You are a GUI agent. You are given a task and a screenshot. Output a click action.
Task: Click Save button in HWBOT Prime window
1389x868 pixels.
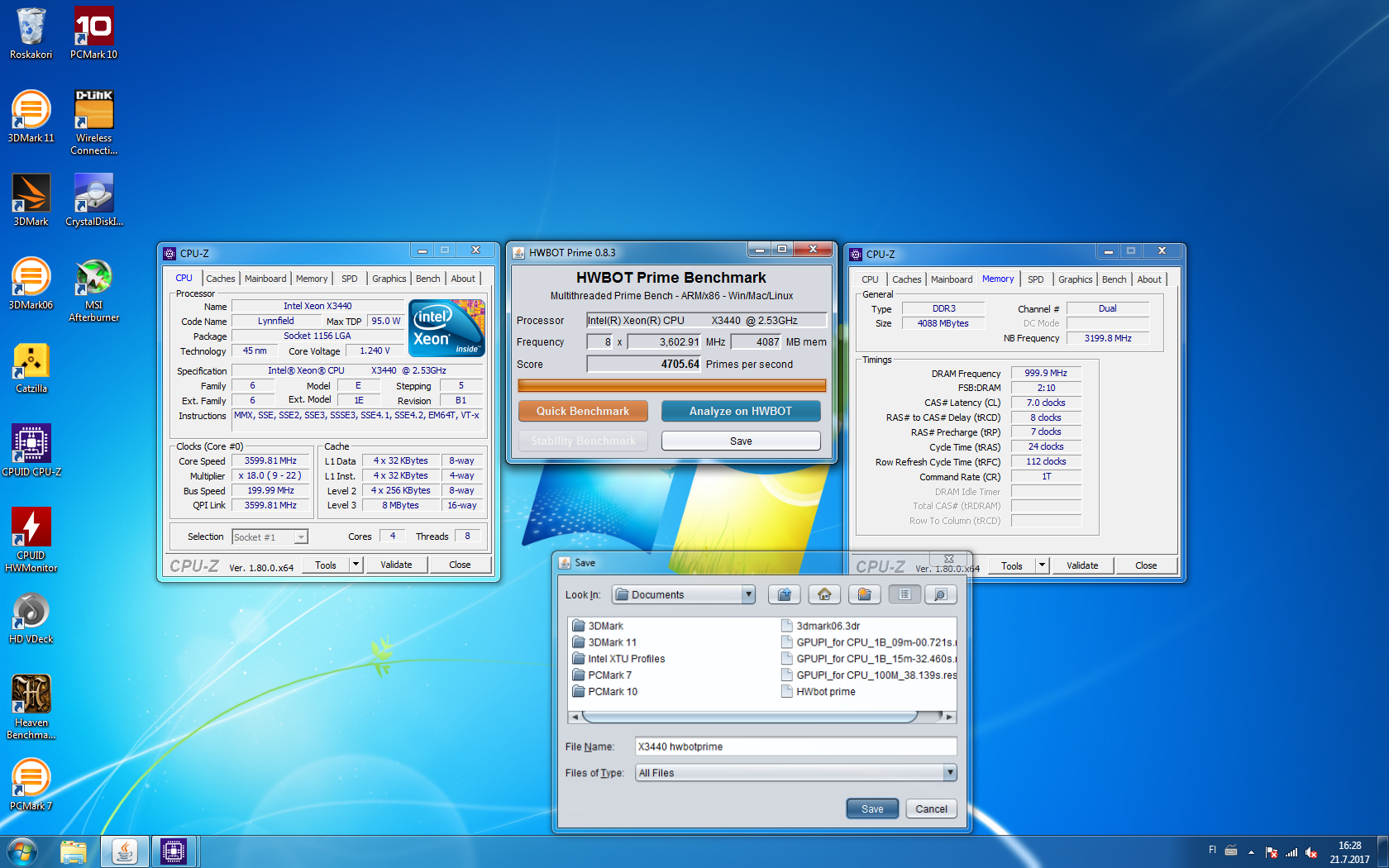(741, 441)
